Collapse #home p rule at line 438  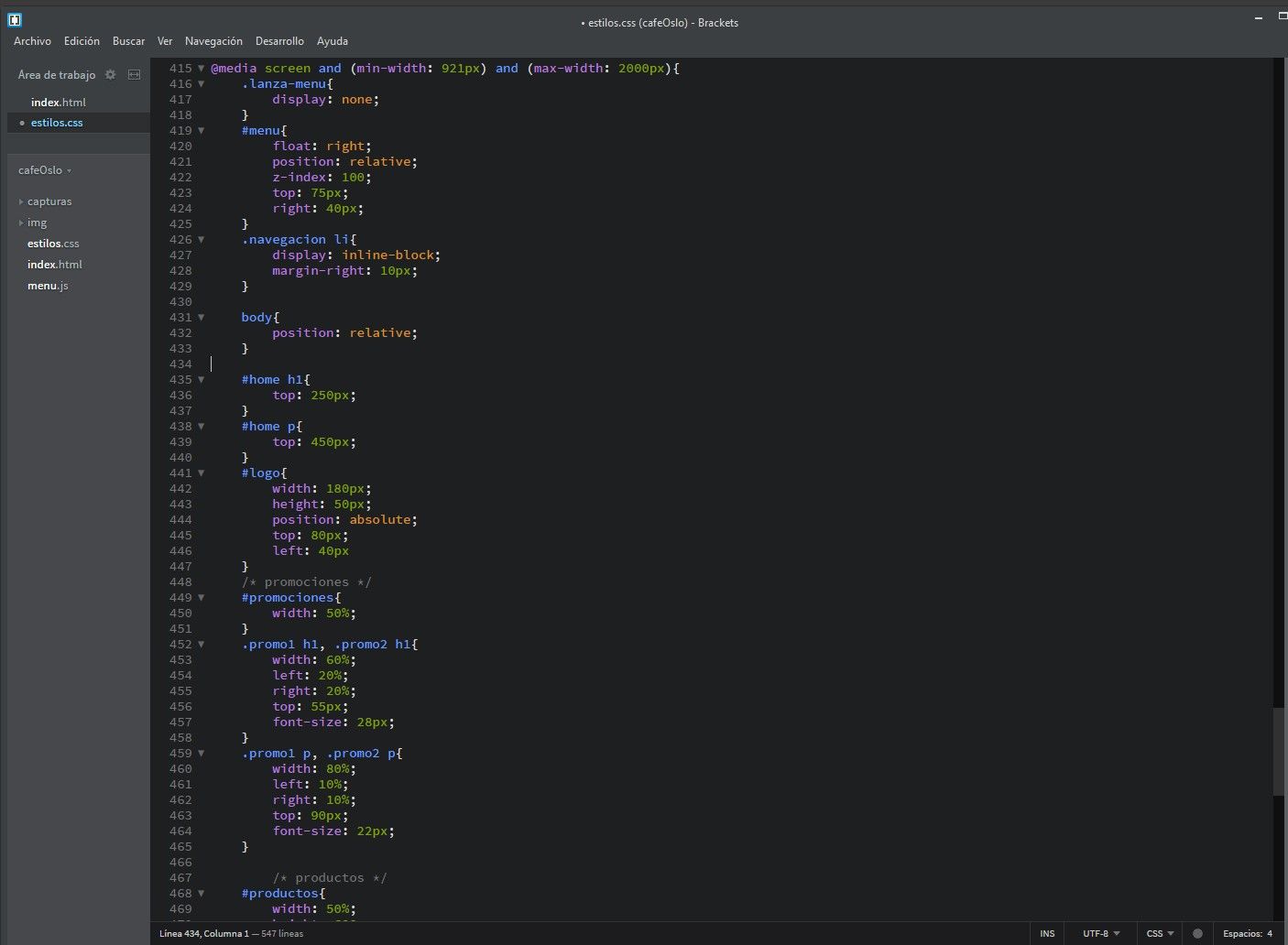coord(202,426)
